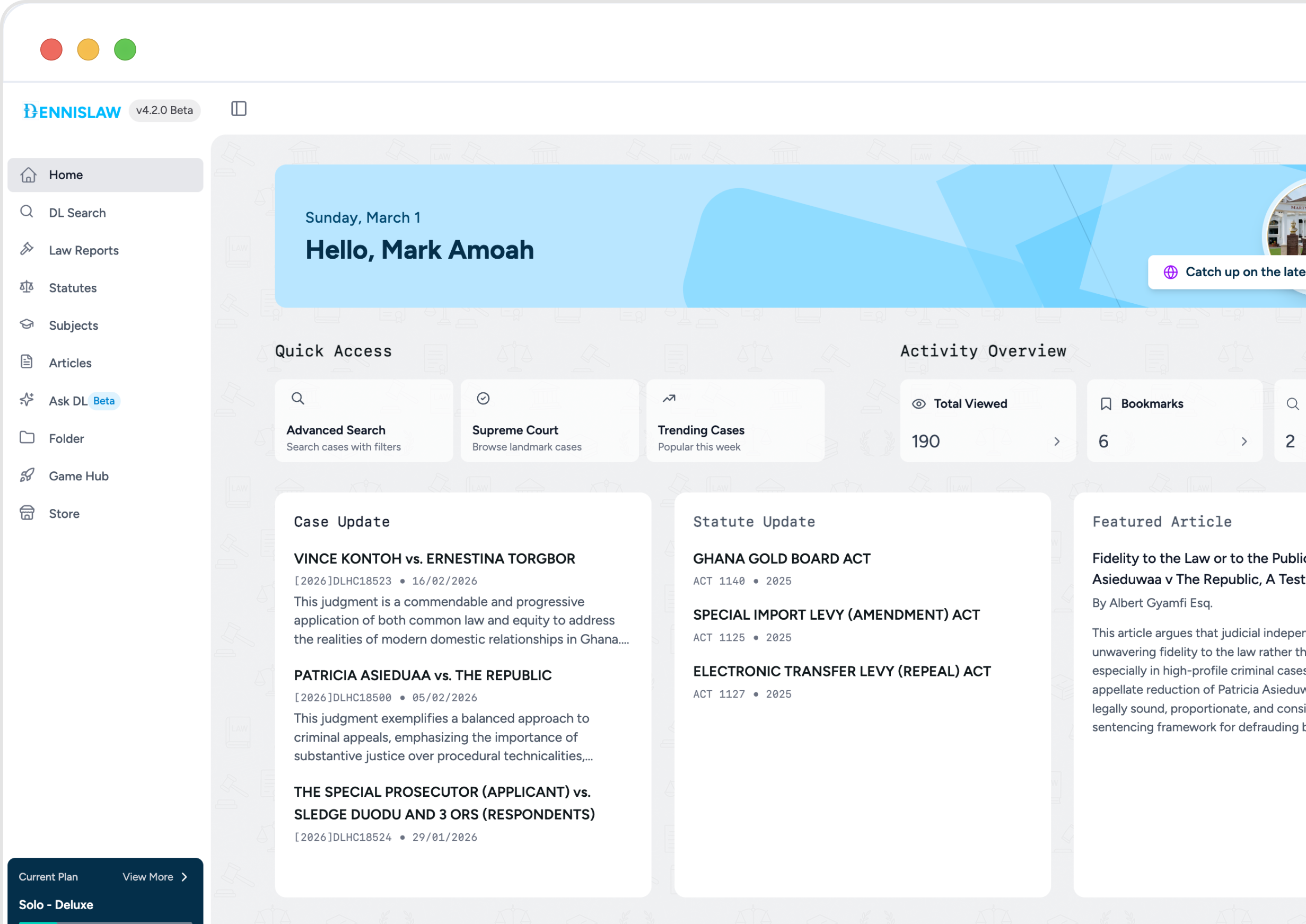Expand View More under Current Plan

click(x=154, y=877)
